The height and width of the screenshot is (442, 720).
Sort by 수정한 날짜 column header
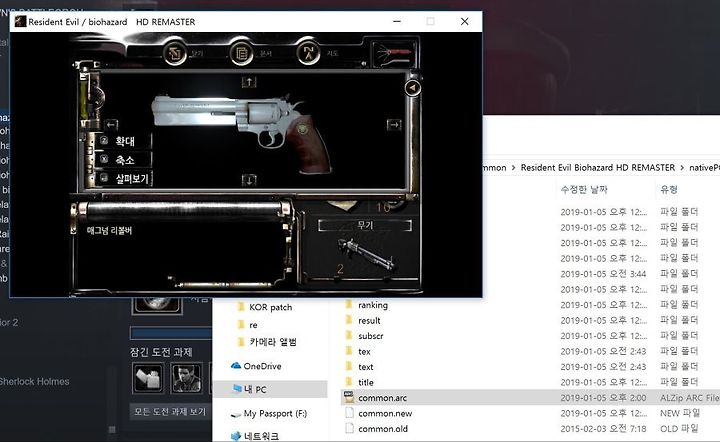[584, 189]
